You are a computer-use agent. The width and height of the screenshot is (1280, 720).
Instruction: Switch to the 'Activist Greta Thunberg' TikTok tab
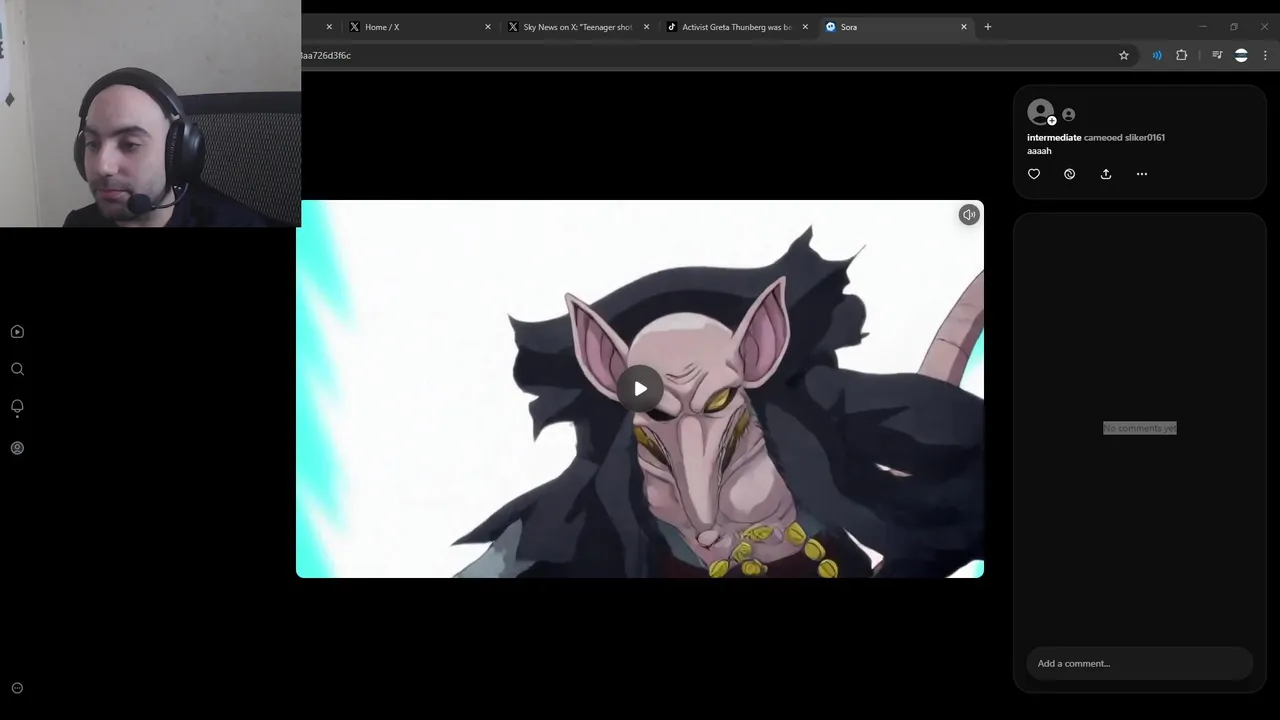coord(736,27)
